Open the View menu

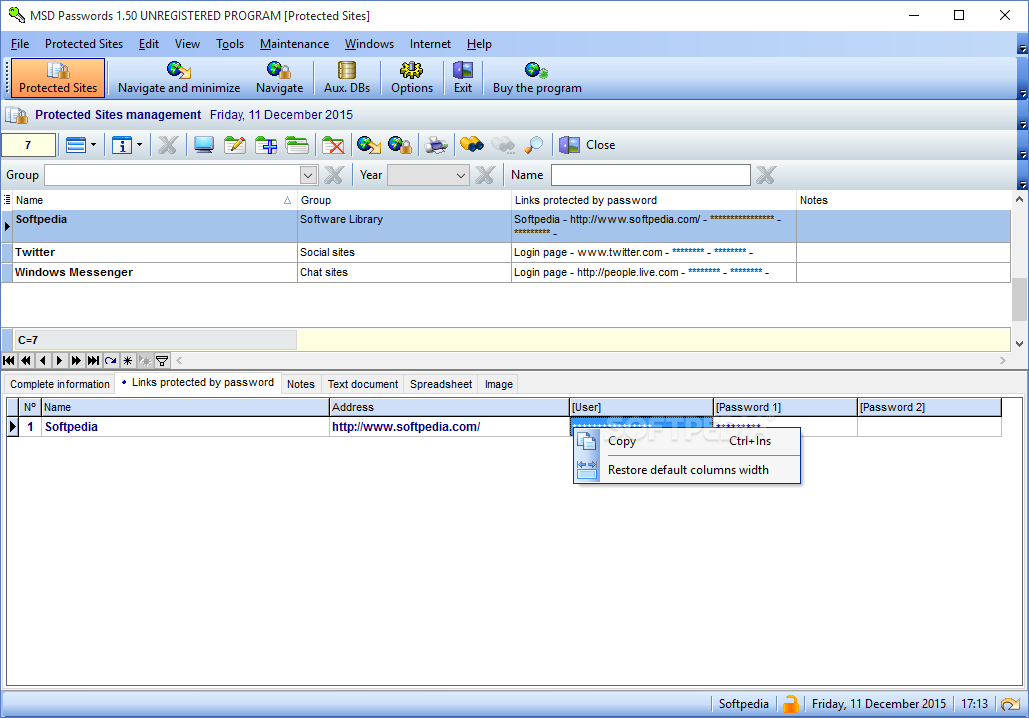click(x=187, y=44)
